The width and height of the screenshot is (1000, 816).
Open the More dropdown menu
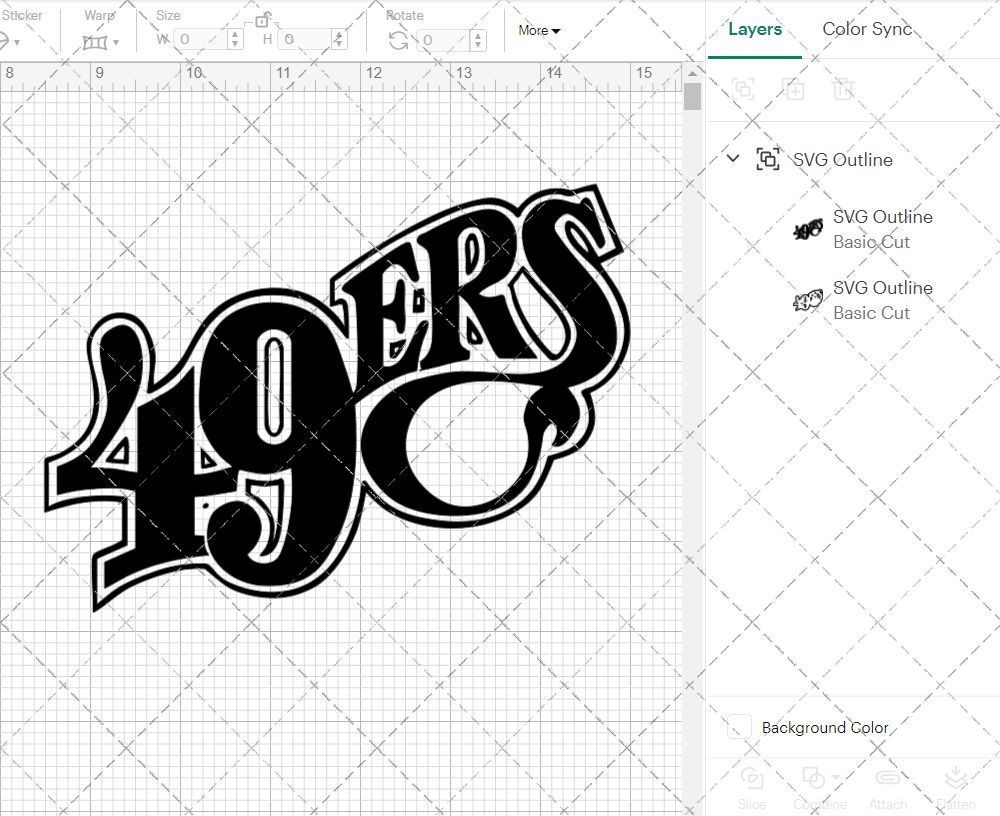pyautogui.click(x=538, y=30)
